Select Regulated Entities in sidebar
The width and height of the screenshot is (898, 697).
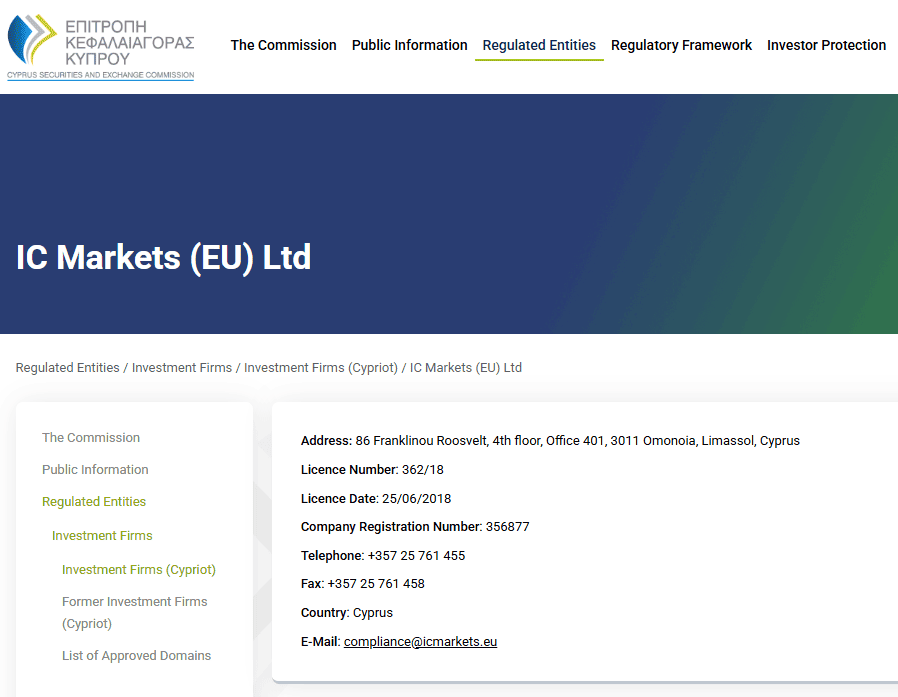click(94, 502)
